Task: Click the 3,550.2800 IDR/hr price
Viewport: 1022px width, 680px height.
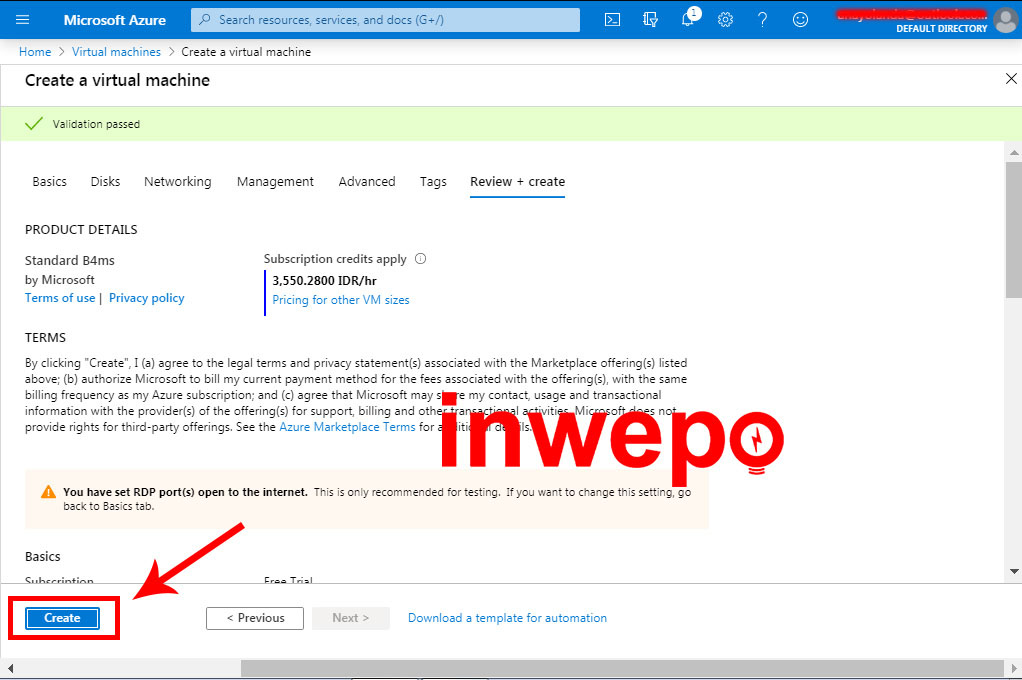Action: click(325, 280)
